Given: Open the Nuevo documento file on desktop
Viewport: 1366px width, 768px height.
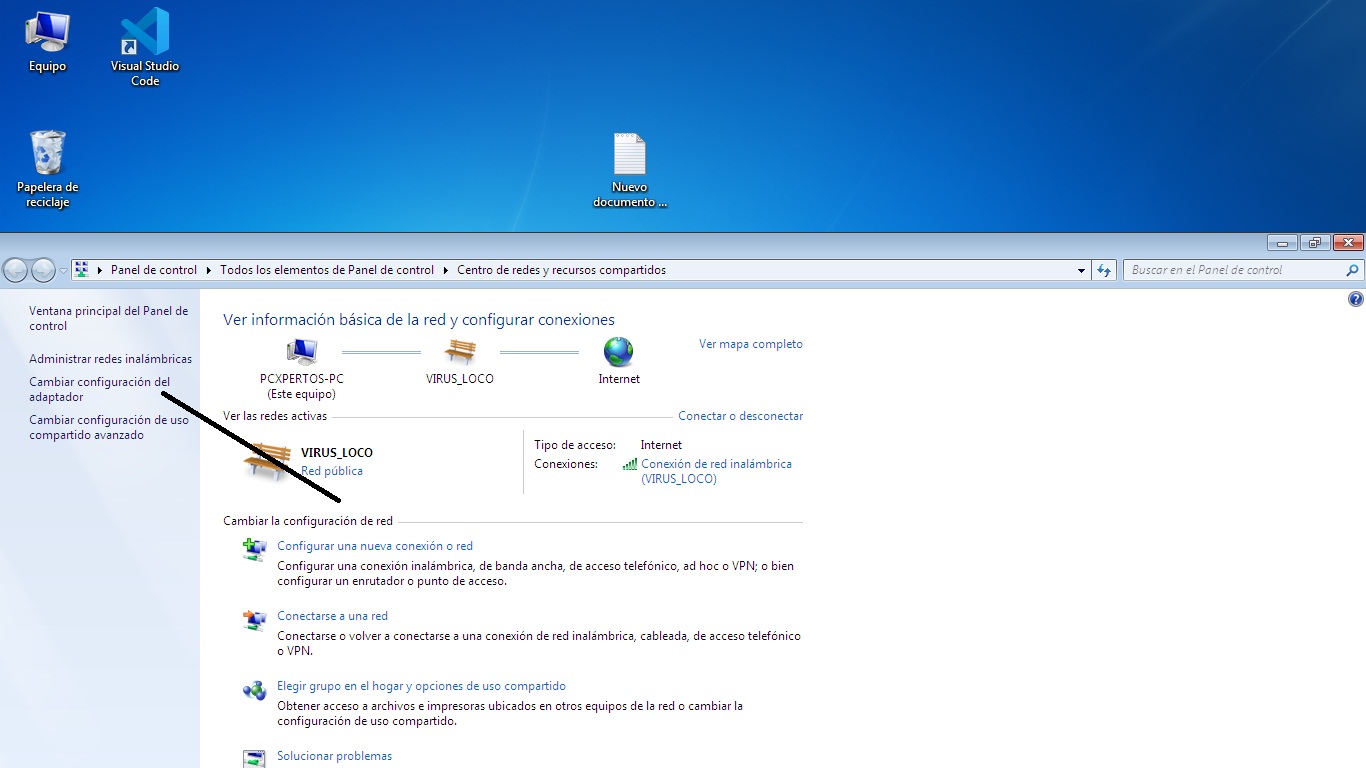Looking at the screenshot, I should click(628, 152).
